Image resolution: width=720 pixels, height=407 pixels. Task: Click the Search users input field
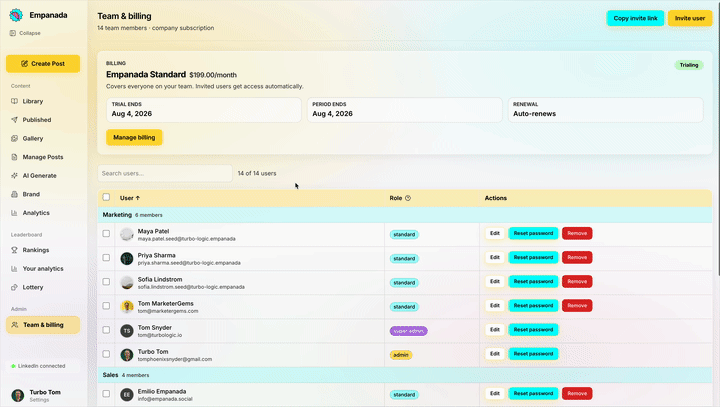click(165, 173)
